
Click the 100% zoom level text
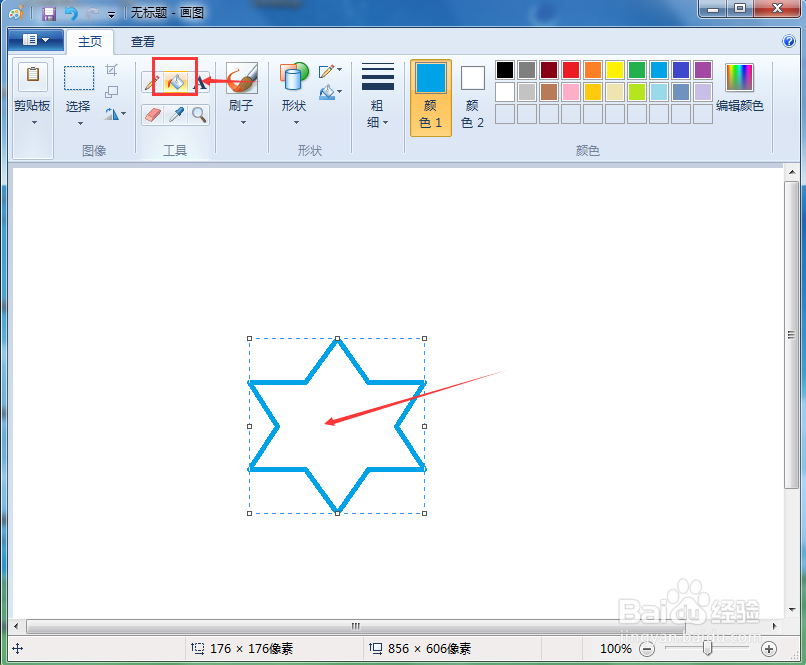tap(616, 649)
